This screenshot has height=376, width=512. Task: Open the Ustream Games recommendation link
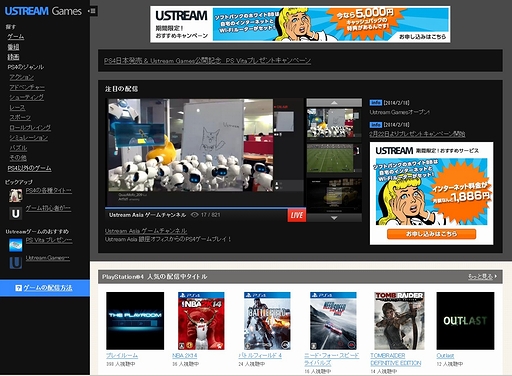[48, 258]
